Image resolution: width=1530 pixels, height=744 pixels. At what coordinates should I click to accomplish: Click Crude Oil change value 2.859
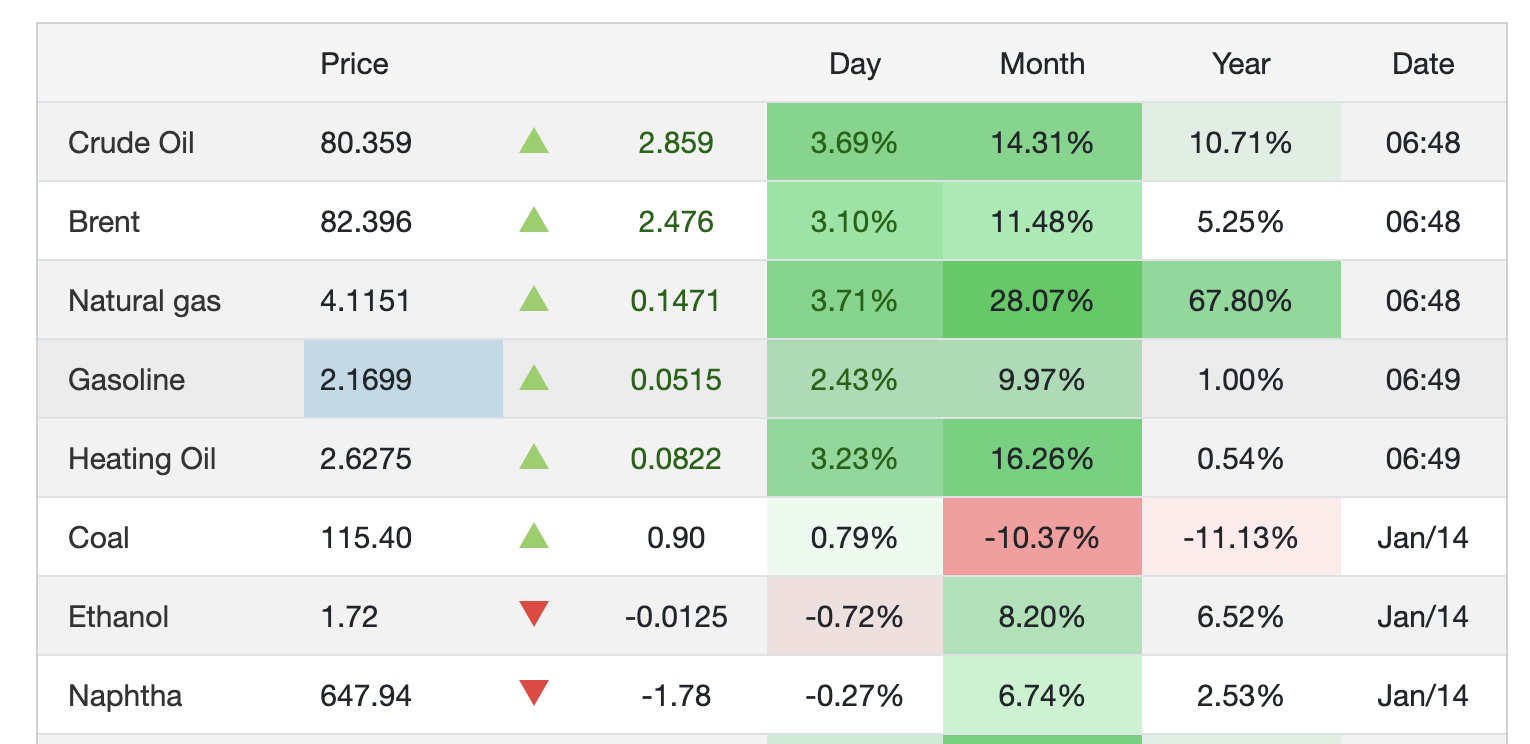(x=676, y=143)
